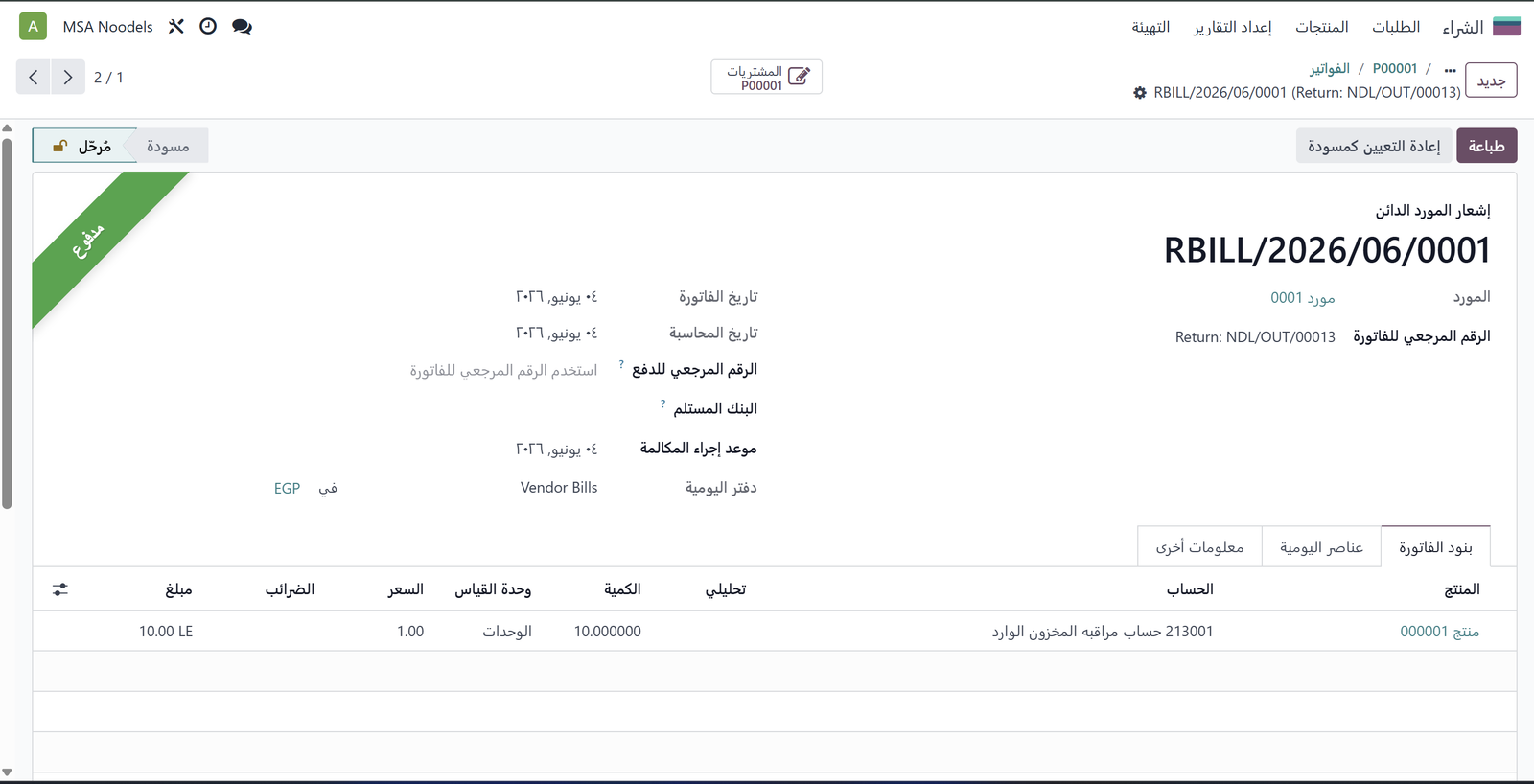The image size is (1534, 784).
Task: Click the account cell 213001 حساب مراقبه المخزون
Action: coord(1103,632)
